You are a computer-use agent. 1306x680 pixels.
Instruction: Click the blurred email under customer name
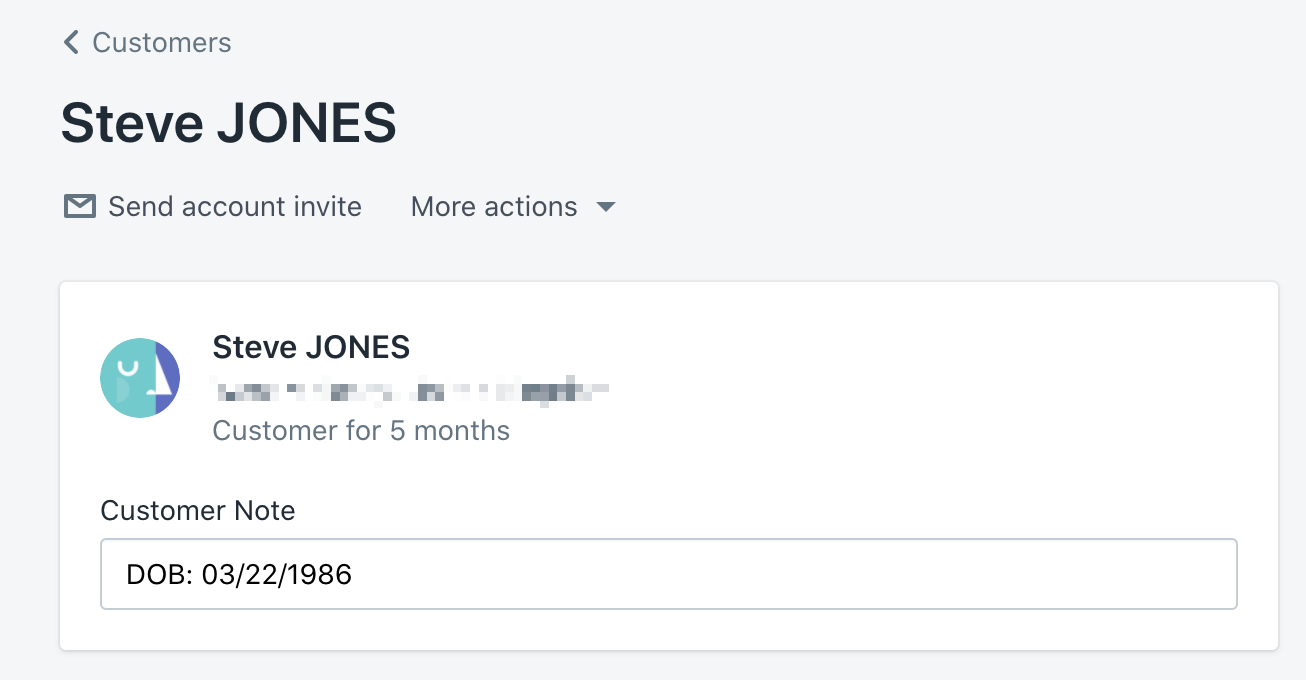coord(410,390)
